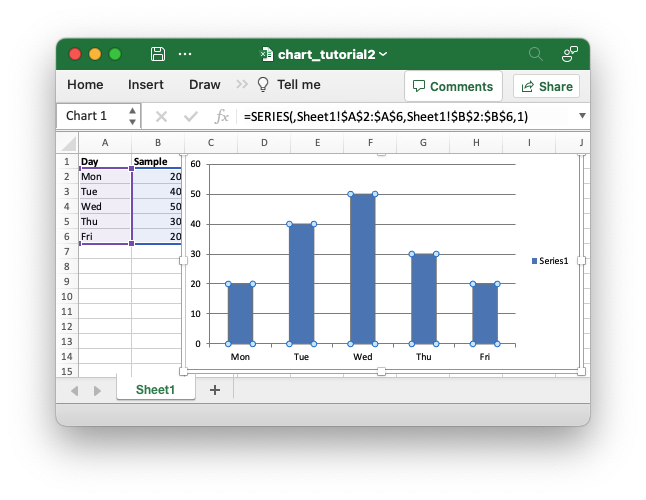646x500 pixels.
Task: Select the Sheet1 worksheet tab
Action: click(155, 390)
